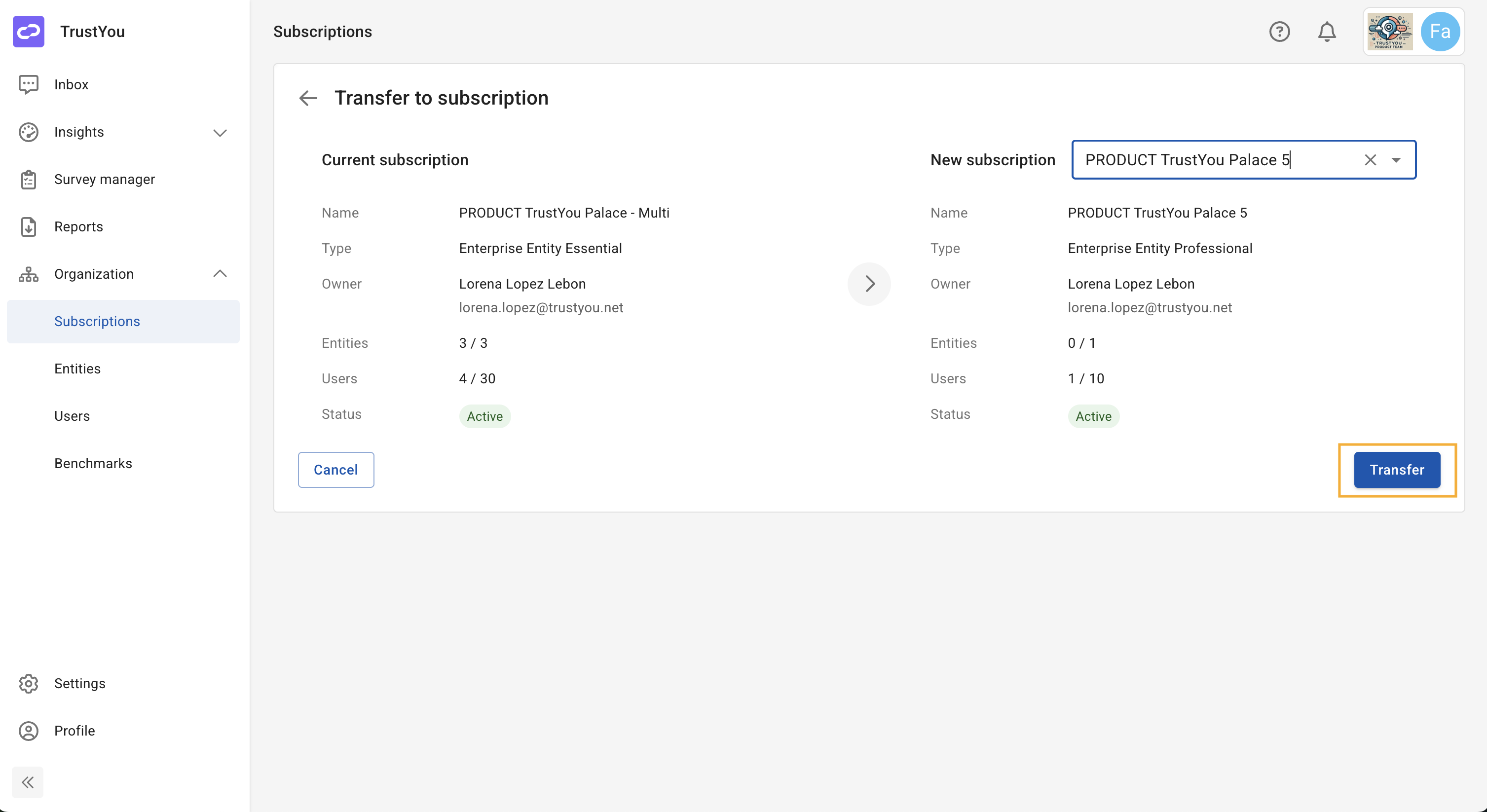Select Users under Organization
The height and width of the screenshot is (812, 1487).
click(123, 416)
